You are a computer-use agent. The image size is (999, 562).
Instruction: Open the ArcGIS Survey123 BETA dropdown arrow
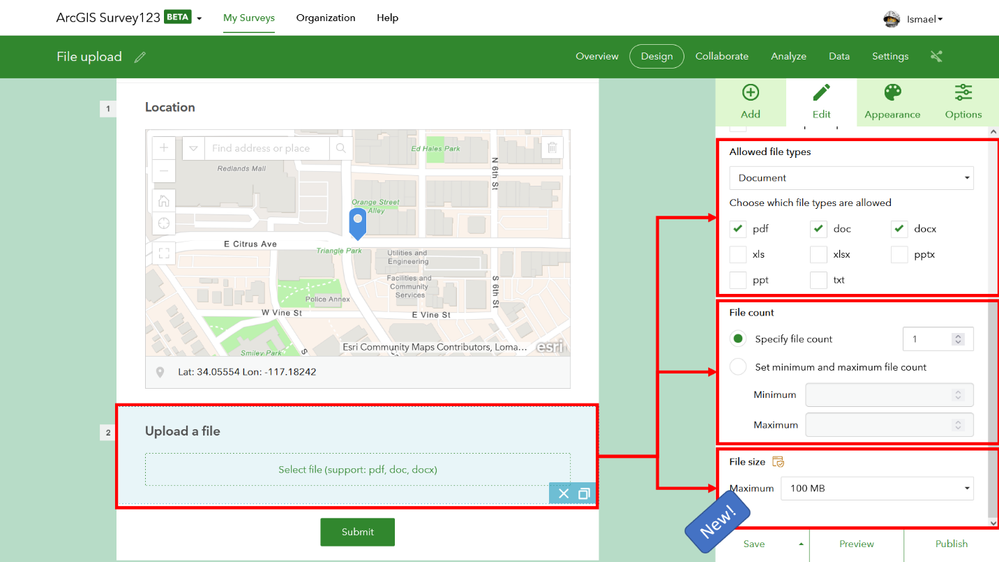199,18
